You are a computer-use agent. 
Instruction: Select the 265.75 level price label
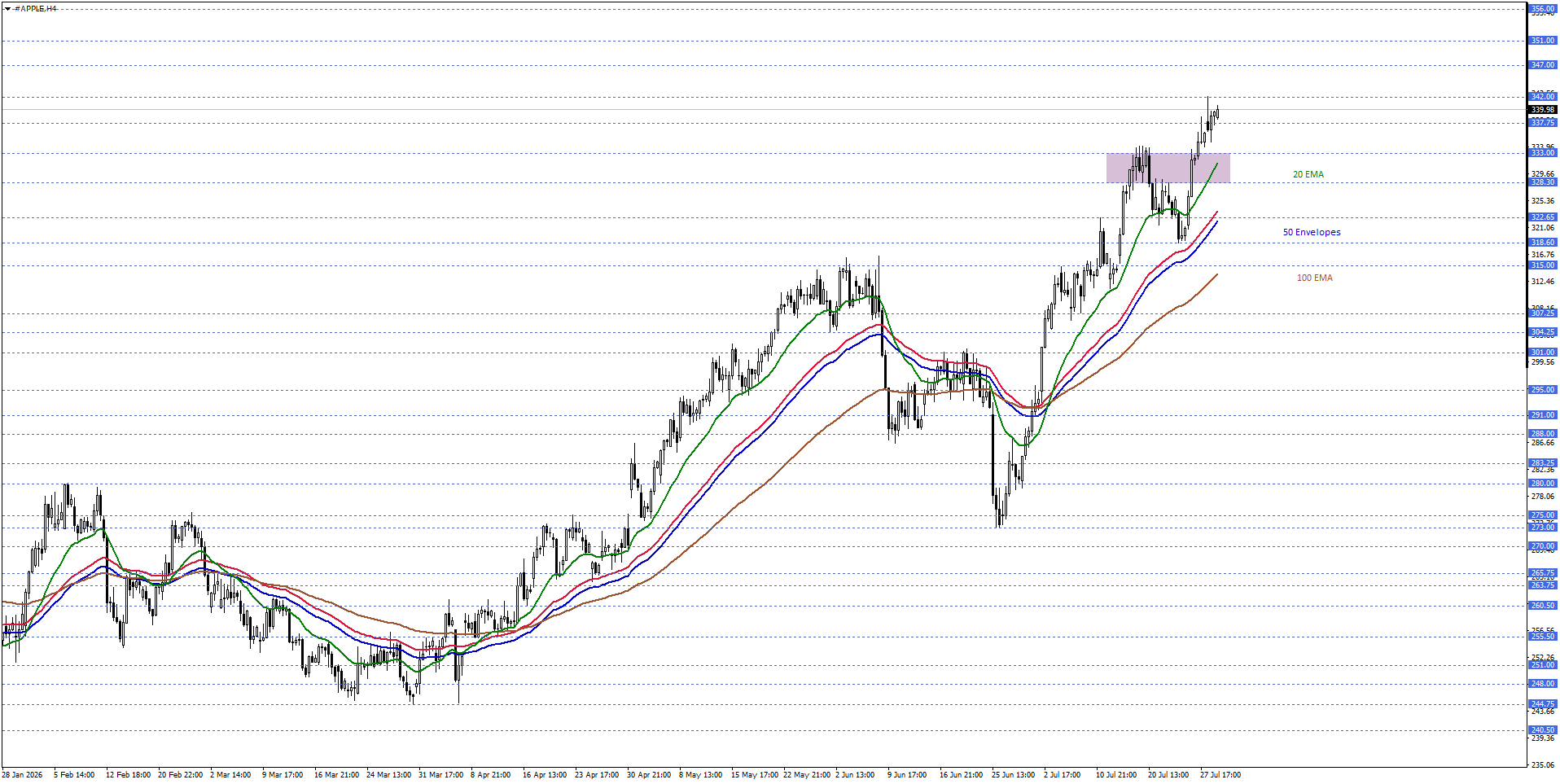click(x=1543, y=573)
